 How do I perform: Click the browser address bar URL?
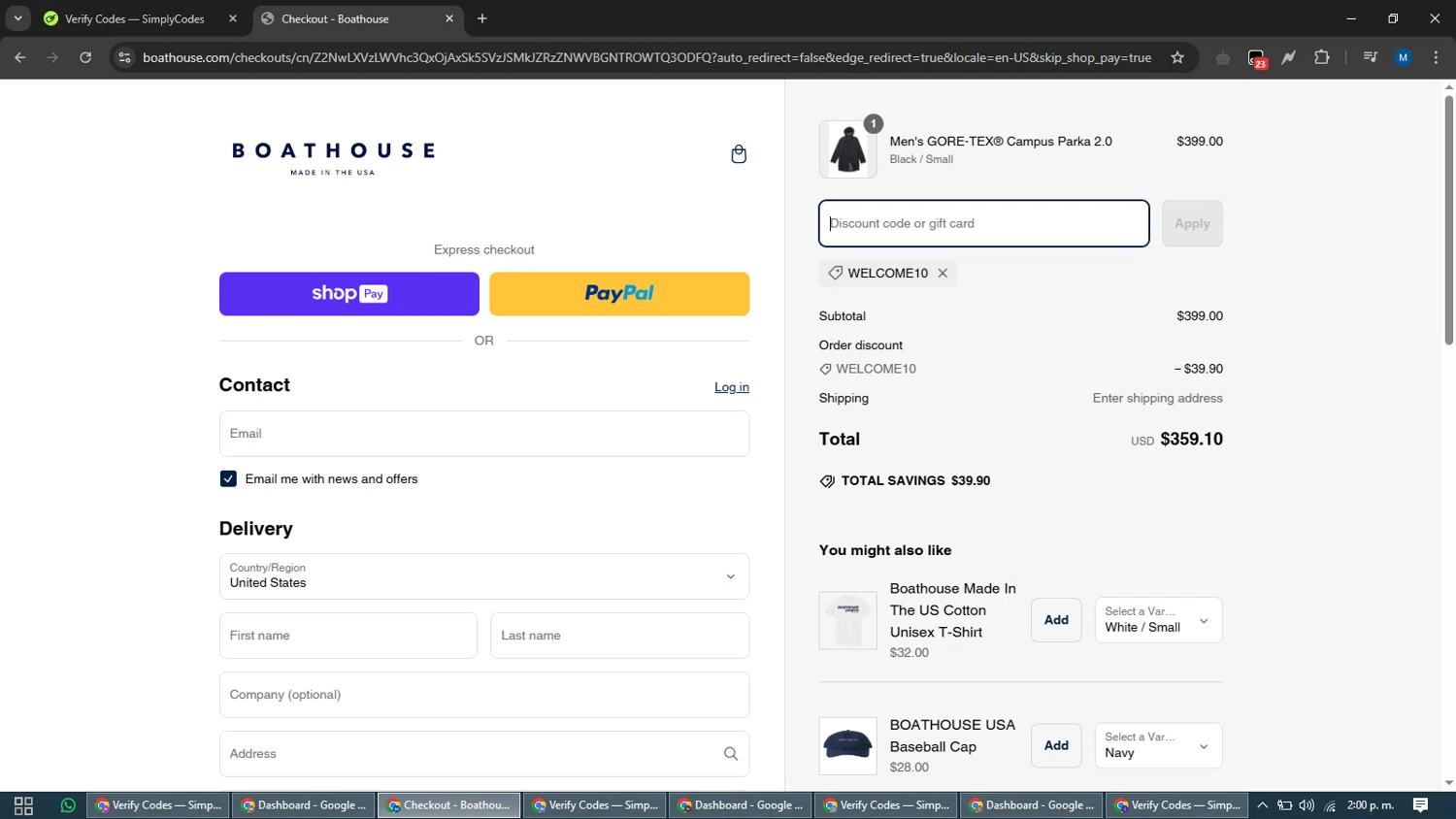point(646,57)
